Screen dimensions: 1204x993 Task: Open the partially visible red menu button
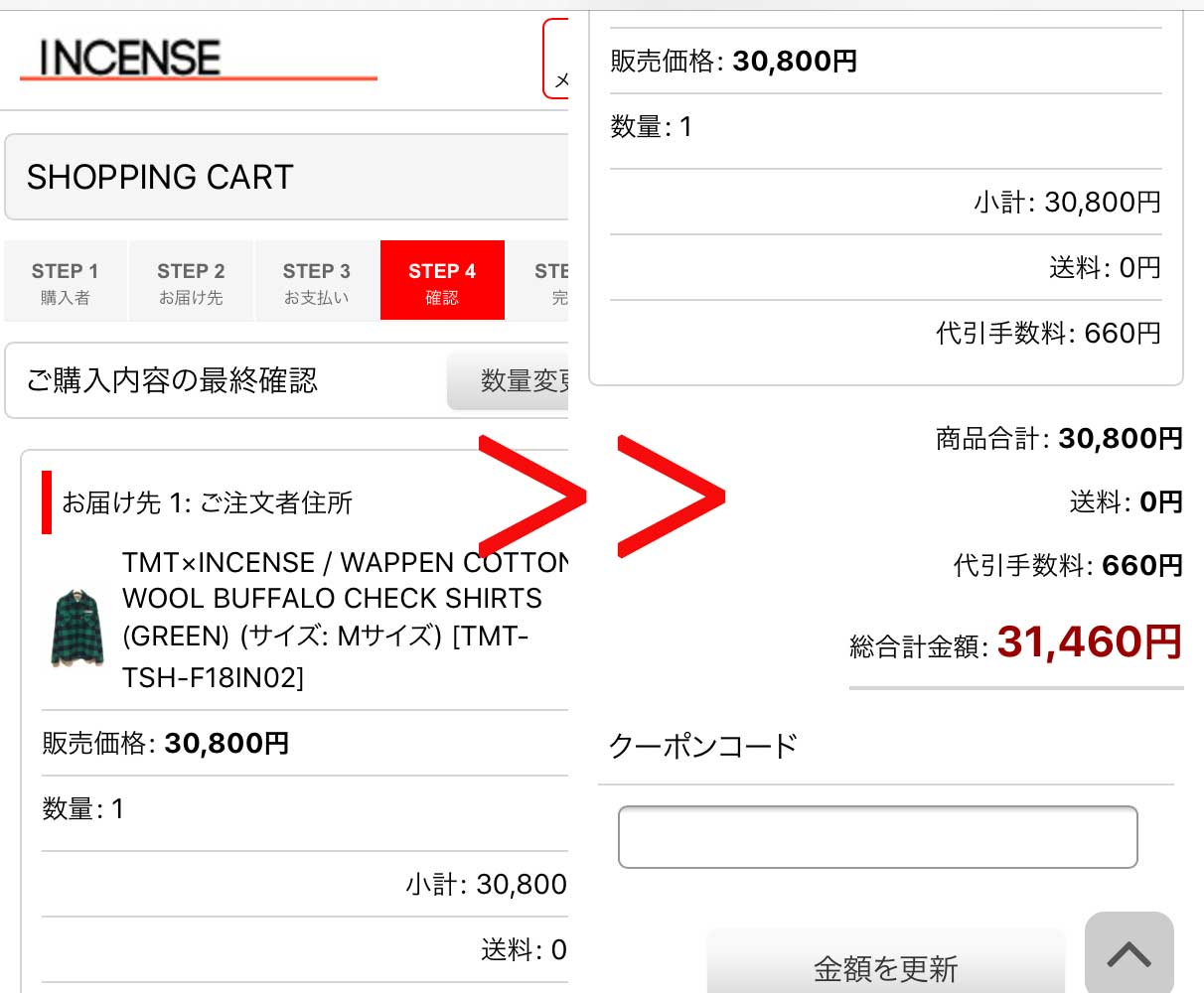556,60
